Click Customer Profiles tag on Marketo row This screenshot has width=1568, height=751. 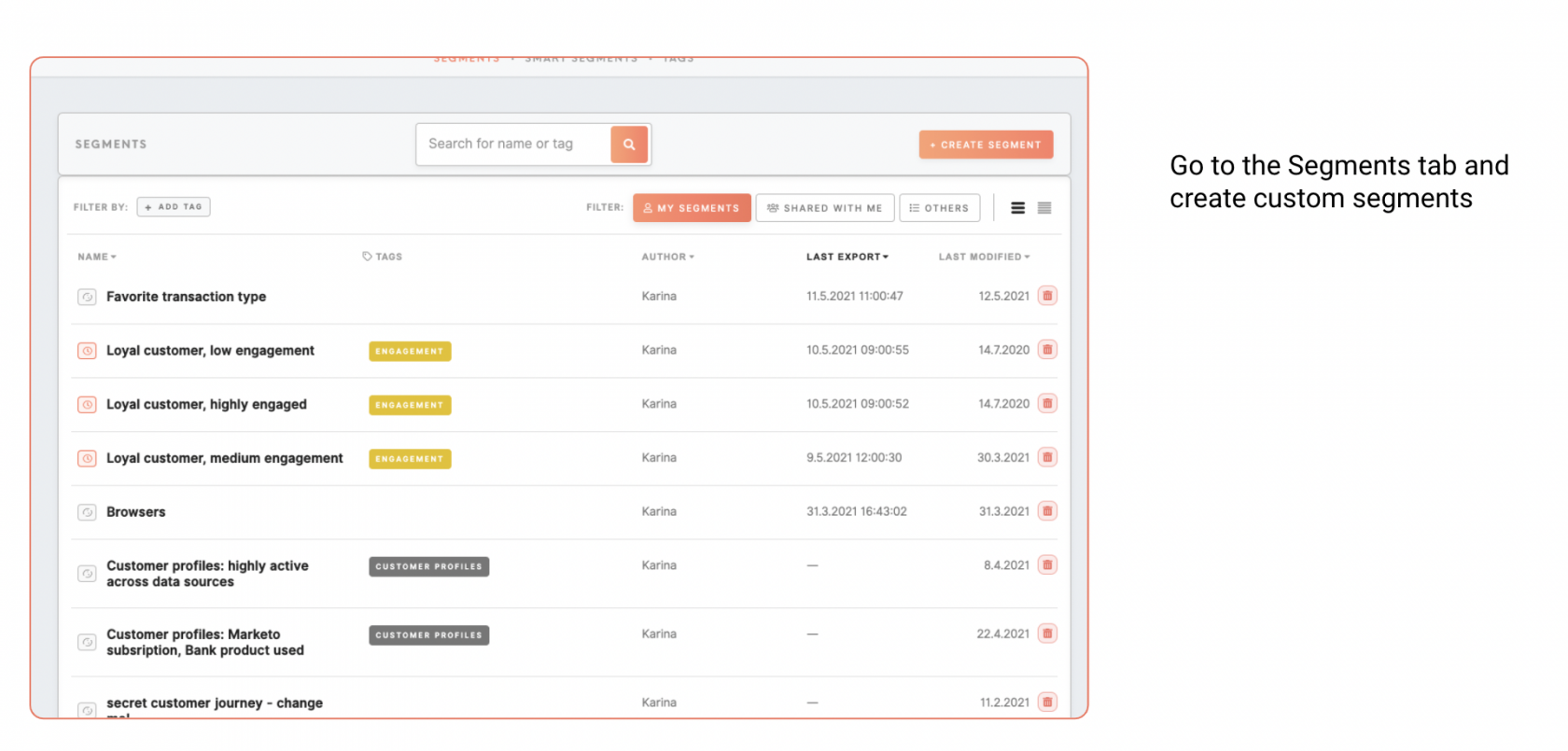coord(428,635)
